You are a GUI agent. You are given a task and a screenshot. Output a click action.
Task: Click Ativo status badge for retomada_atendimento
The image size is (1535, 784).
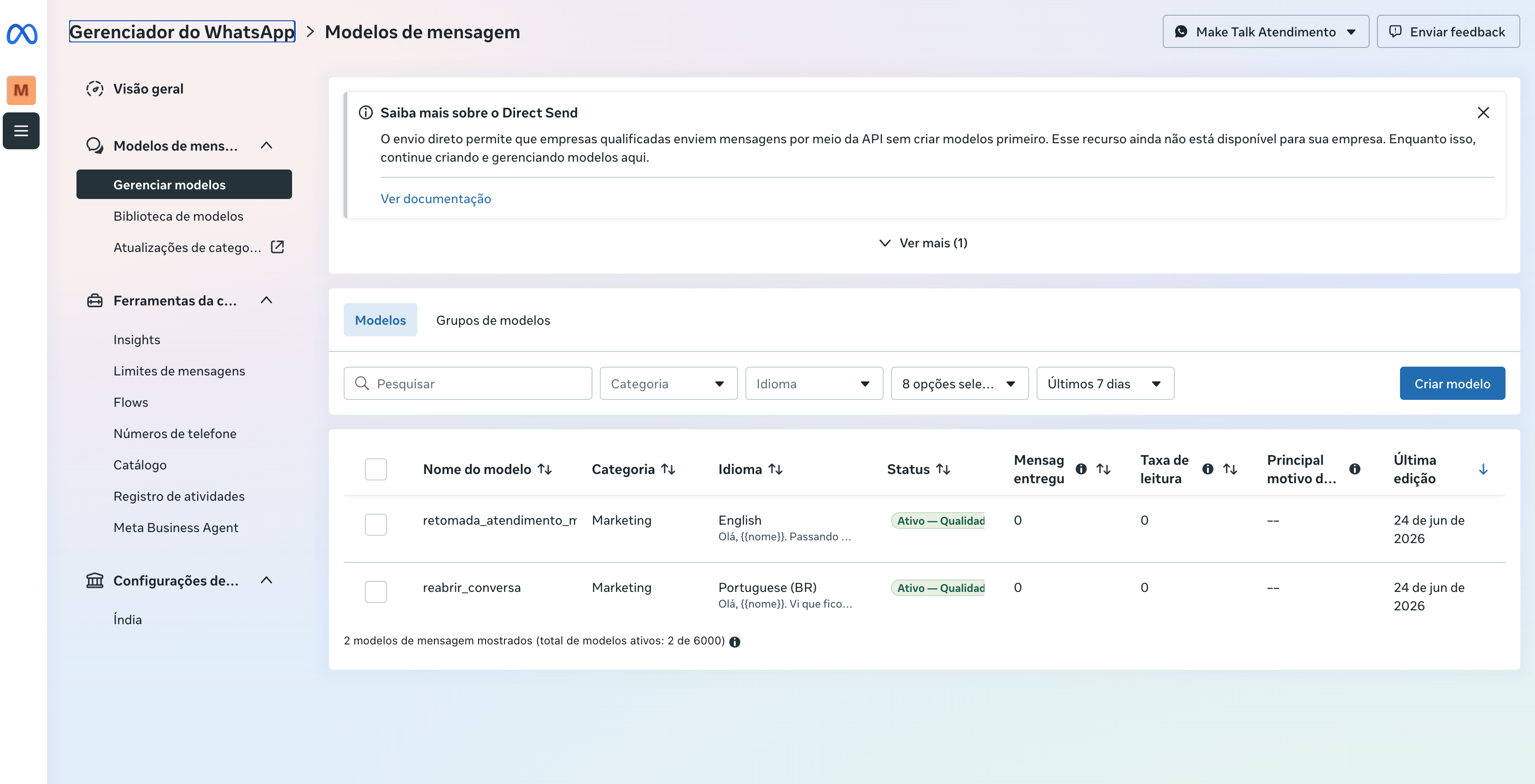(x=938, y=521)
